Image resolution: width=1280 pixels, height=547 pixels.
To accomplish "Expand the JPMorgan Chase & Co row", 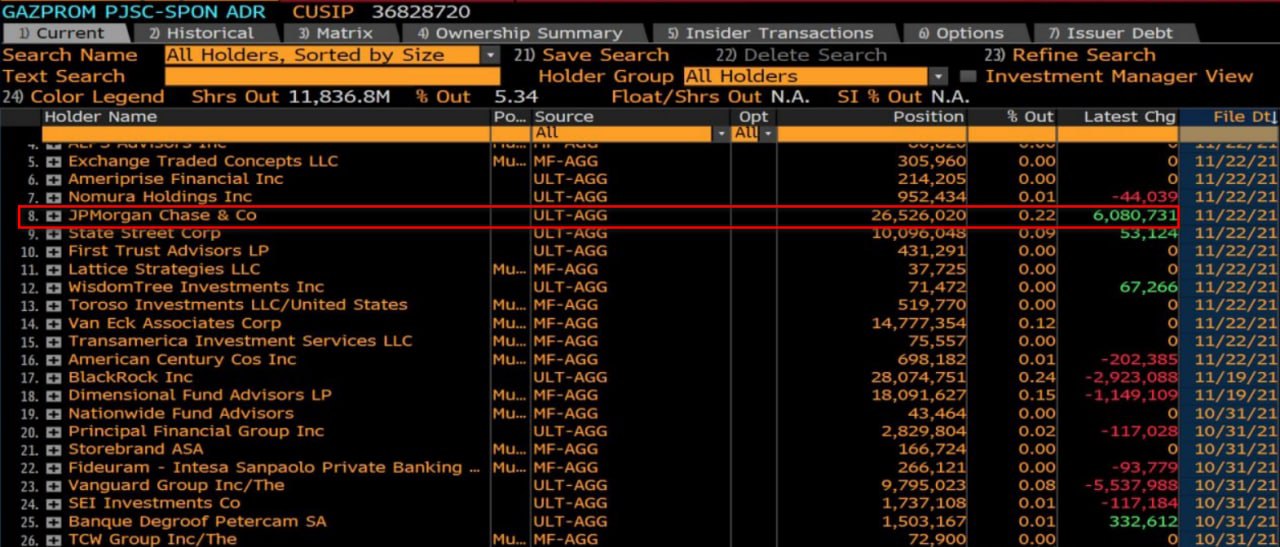I will point(54,215).
